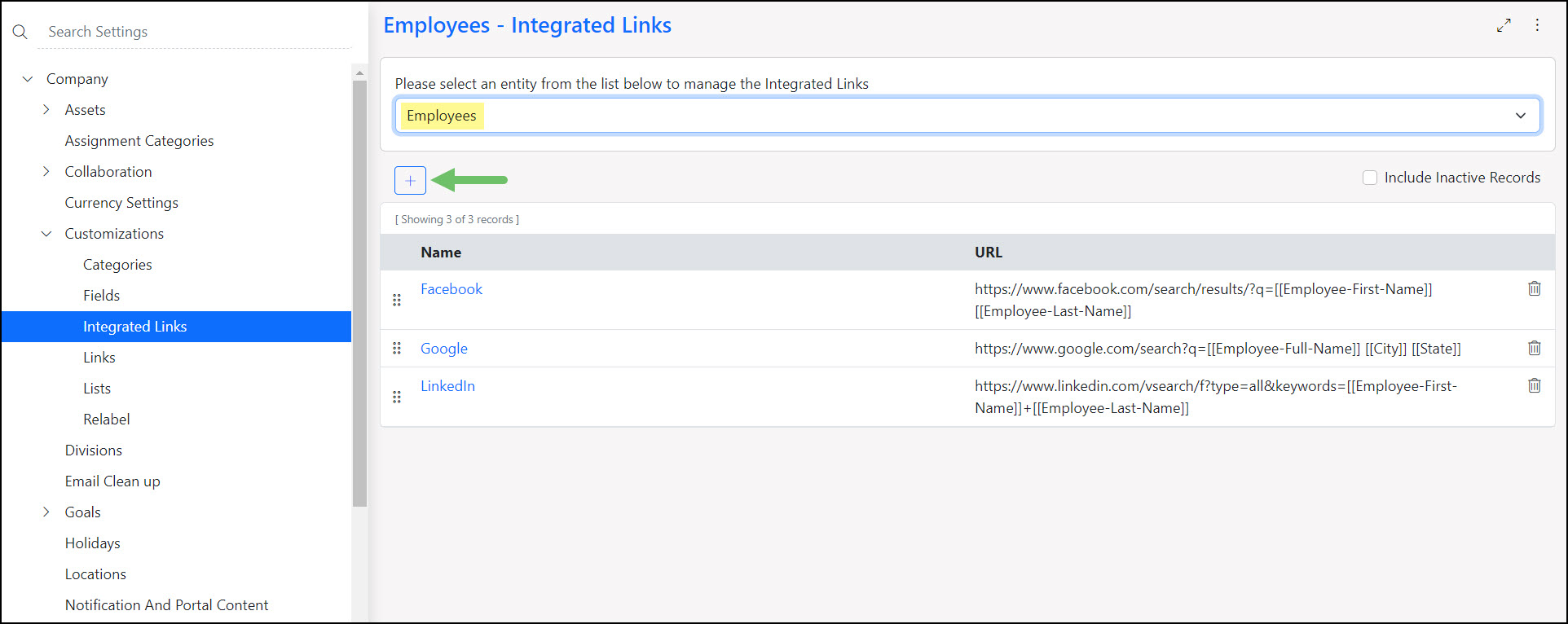1568x624 pixels.
Task: Select Categories under Customizations
Action: coord(117,265)
